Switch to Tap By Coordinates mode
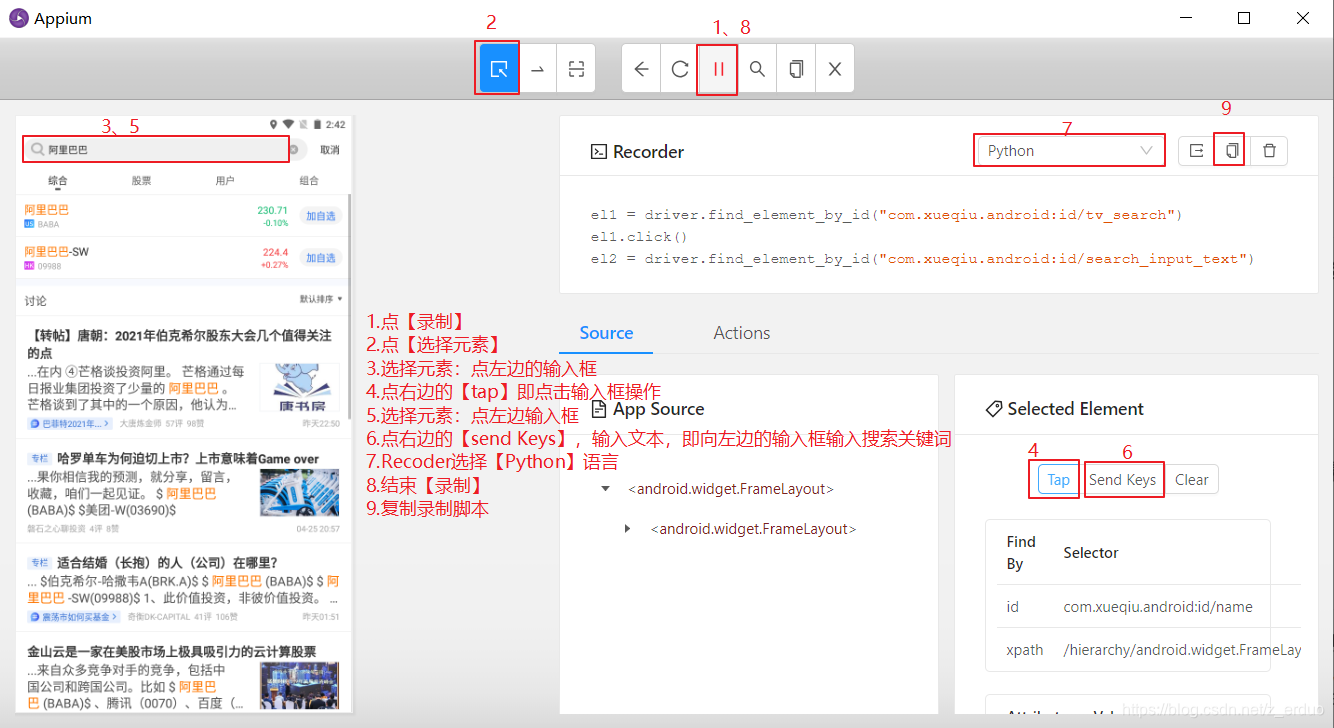The height and width of the screenshot is (728, 1334). [x=576, y=69]
